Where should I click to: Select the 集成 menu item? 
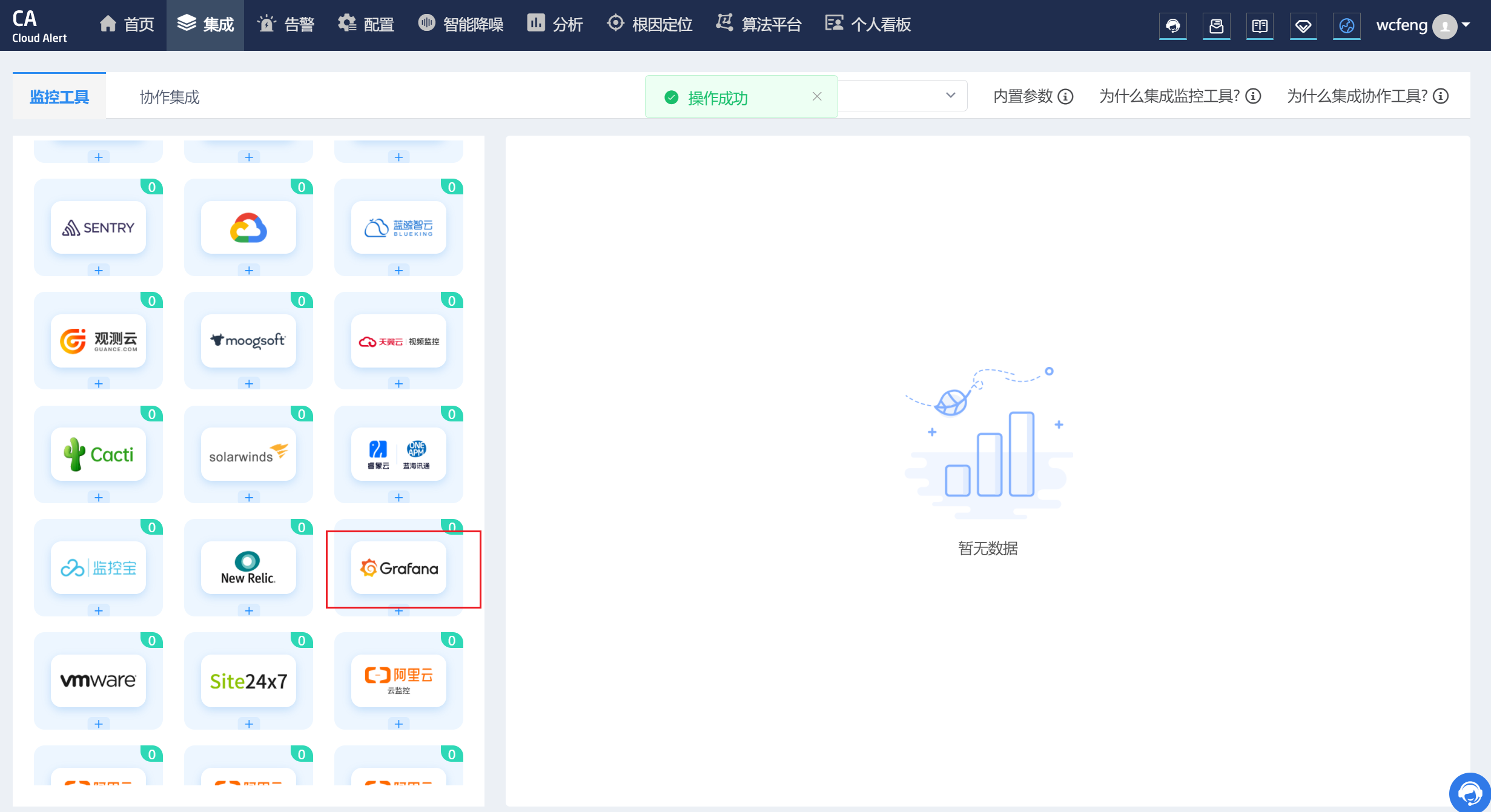(x=205, y=25)
